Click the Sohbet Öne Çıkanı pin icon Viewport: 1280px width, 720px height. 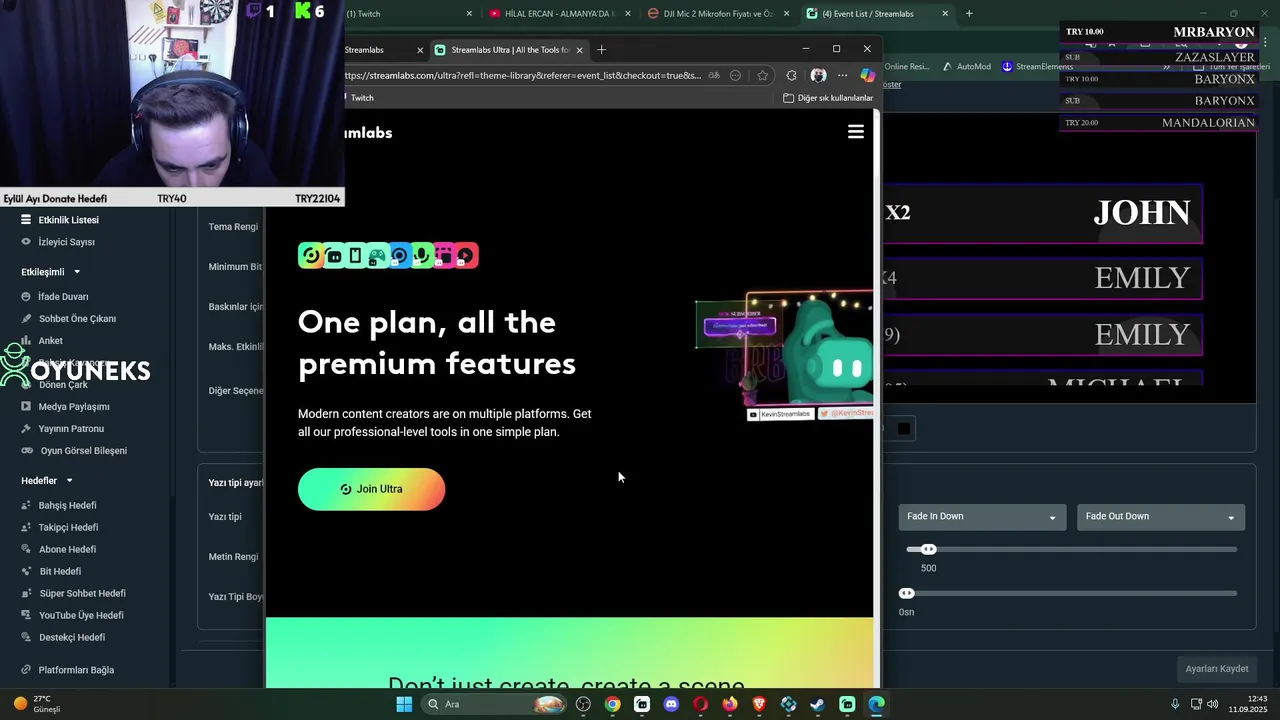pyautogui.click(x=27, y=319)
